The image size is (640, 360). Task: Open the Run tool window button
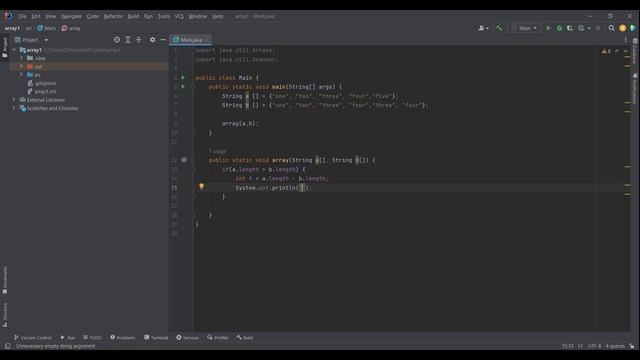[x=68, y=338]
